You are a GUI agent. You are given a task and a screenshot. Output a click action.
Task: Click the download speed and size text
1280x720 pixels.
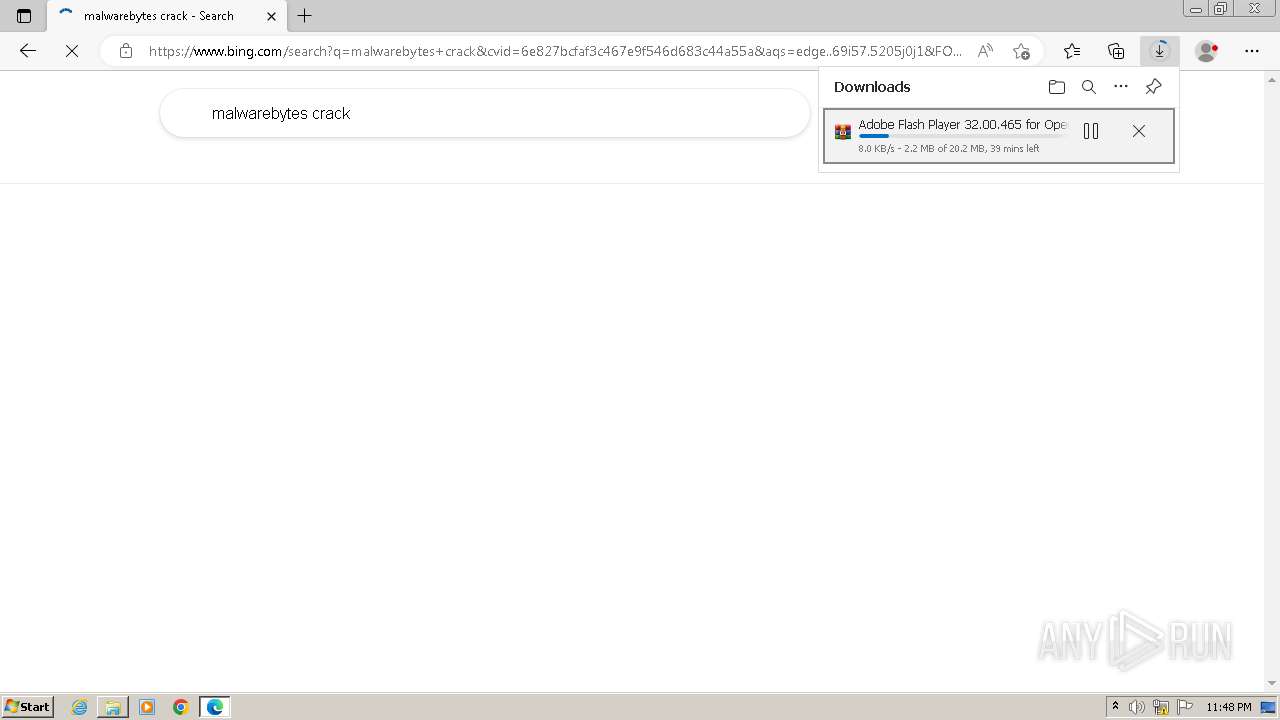click(949, 148)
